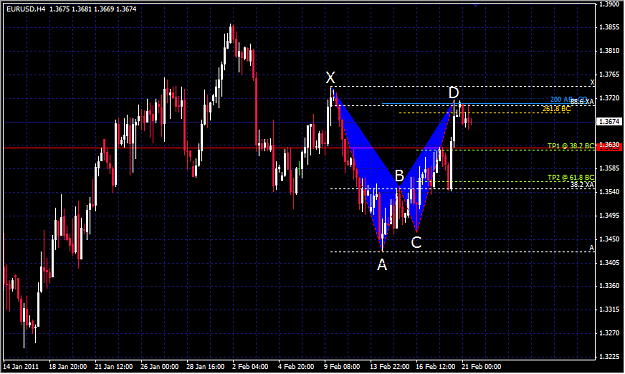This screenshot has height=374, width=625.
Task: Select the D pattern point label
Action: tap(454, 93)
